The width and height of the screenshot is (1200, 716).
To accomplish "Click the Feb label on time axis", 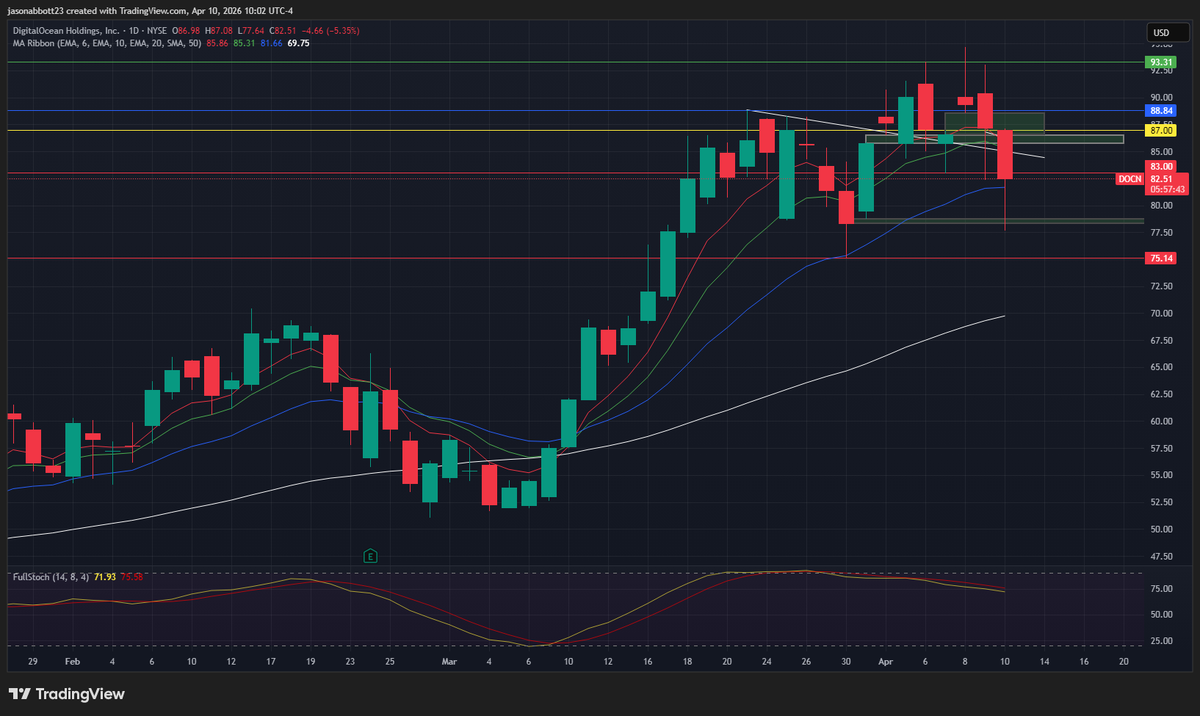I will click(72, 662).
